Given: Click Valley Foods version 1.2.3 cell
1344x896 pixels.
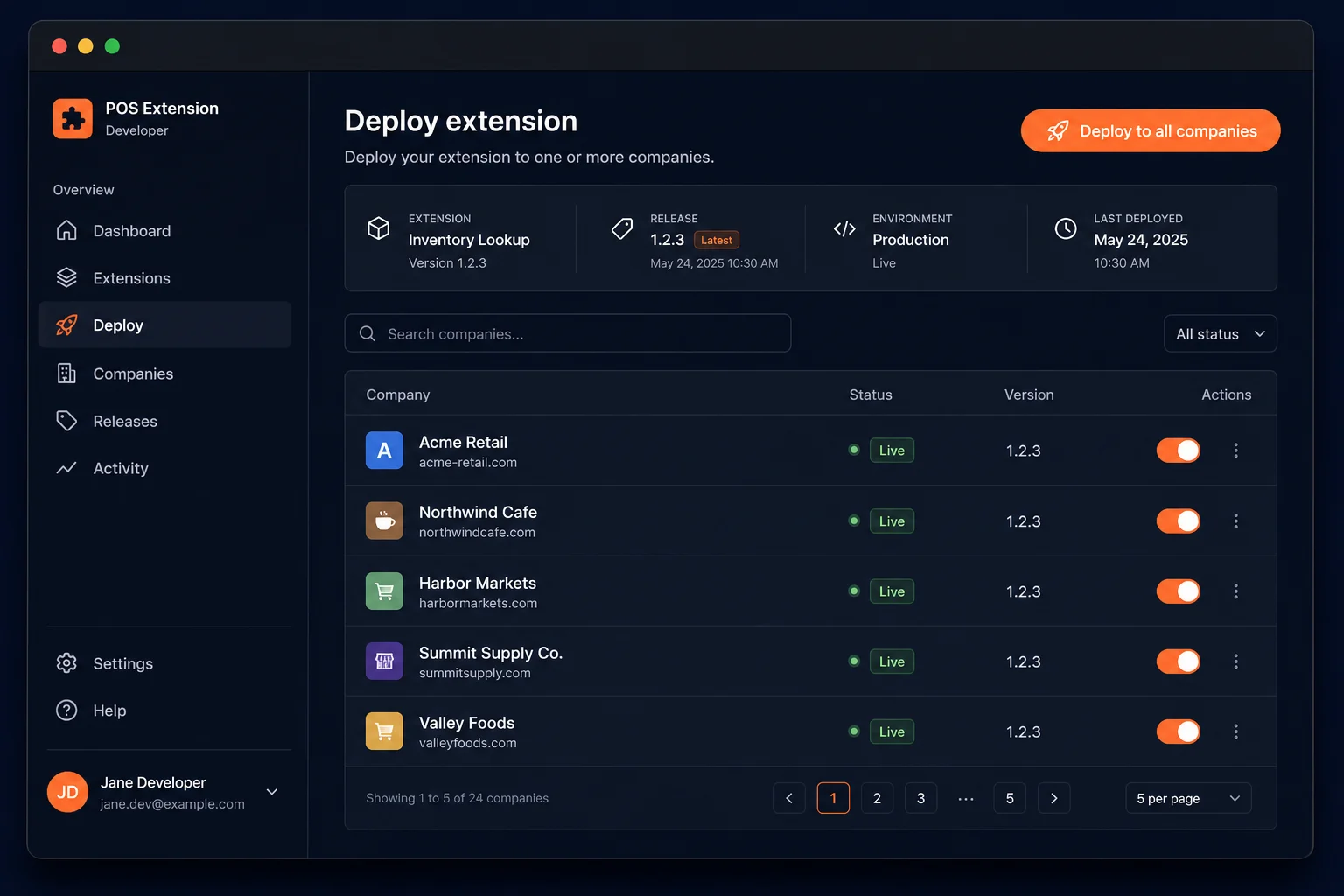Looking at the screenshot, I should [1024, 731].
